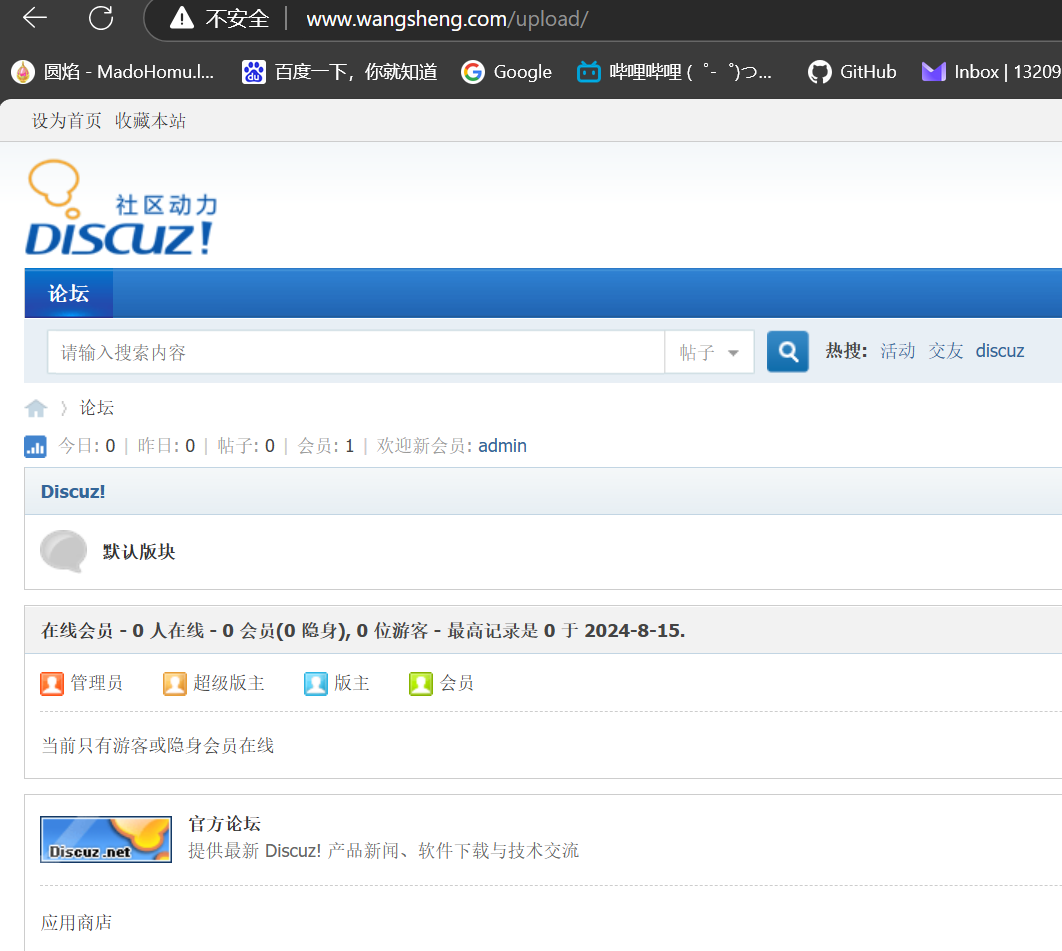Click the Discuz! logo
The height and width of the screenshot is (951, 1062).
click(121, 208)
